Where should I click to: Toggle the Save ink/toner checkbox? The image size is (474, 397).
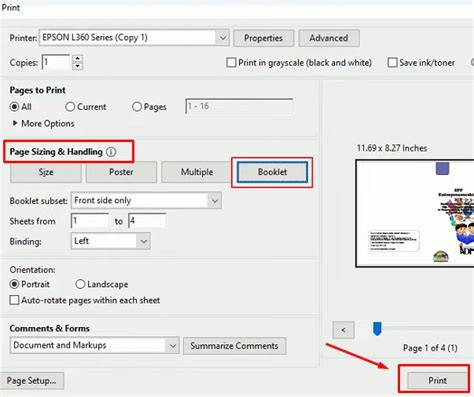click(x=392, y=63)
